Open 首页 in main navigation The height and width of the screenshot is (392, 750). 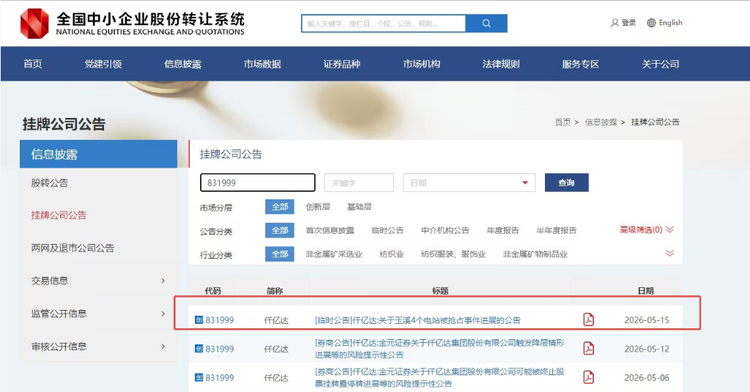(33, 64)
